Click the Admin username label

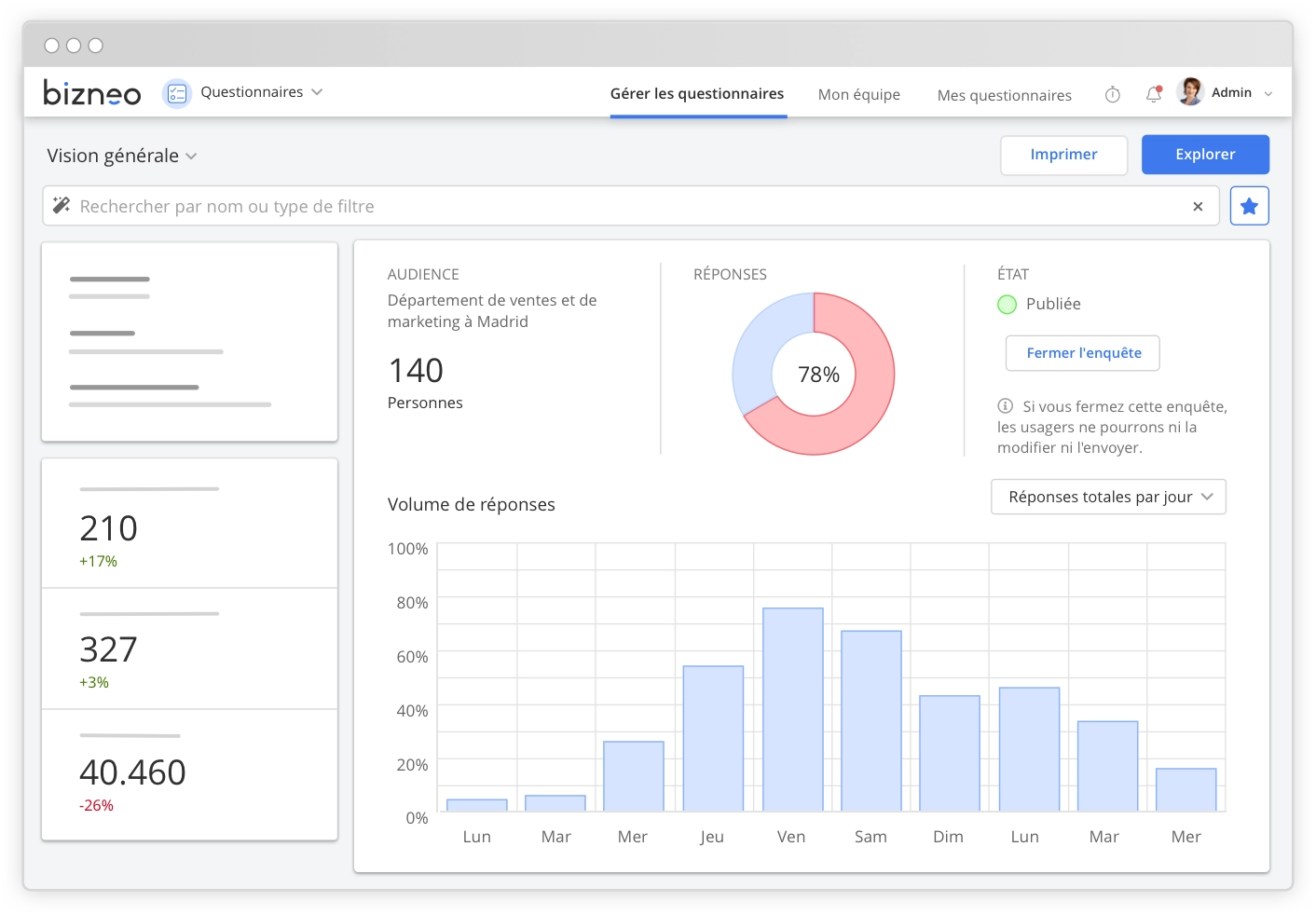1231,92
